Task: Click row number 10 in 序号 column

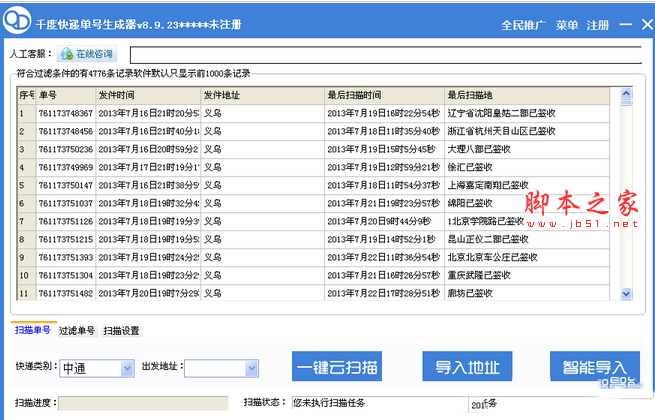Action: point(26,275)
